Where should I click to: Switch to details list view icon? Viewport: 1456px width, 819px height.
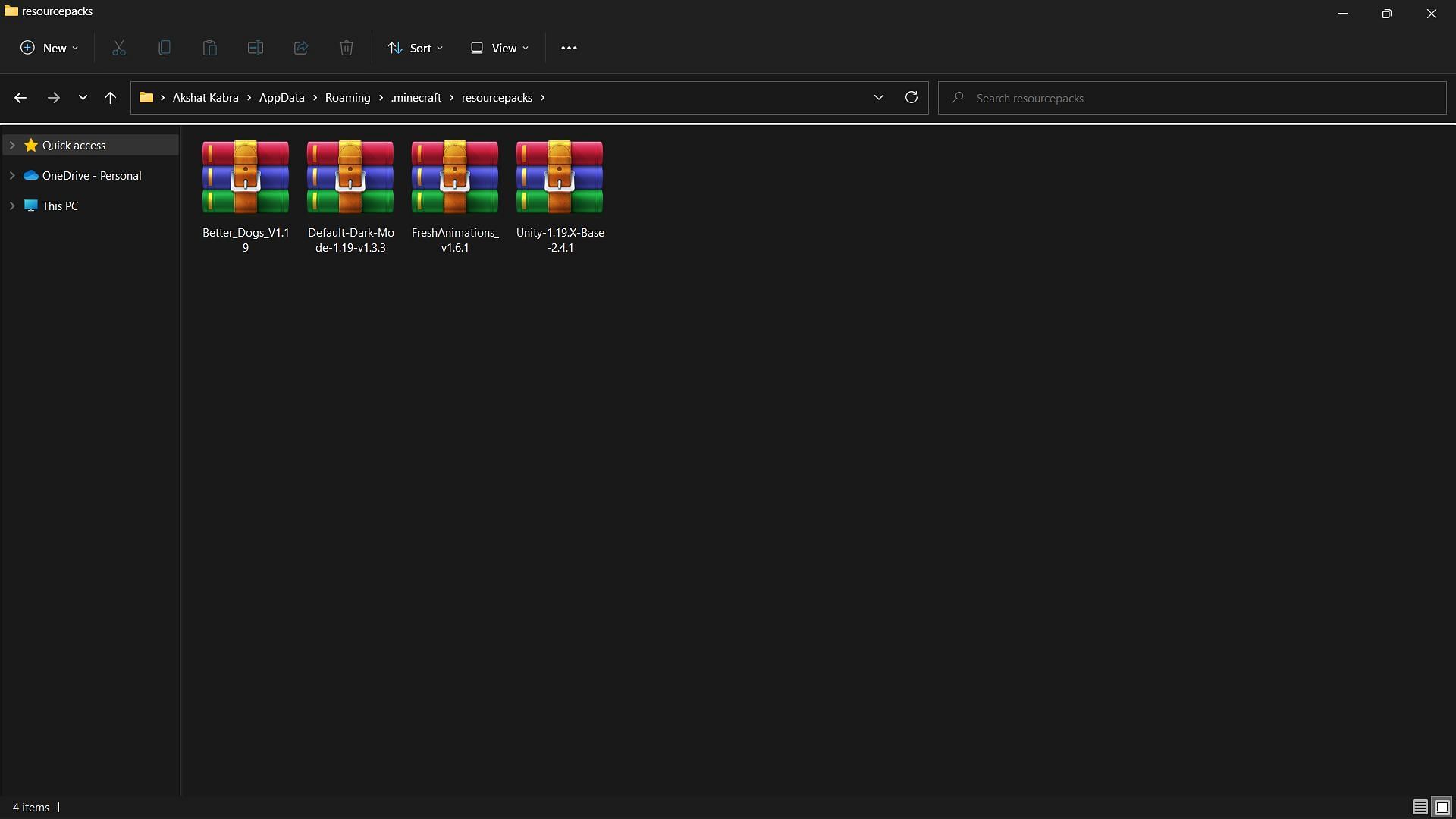pos(1420,808)
